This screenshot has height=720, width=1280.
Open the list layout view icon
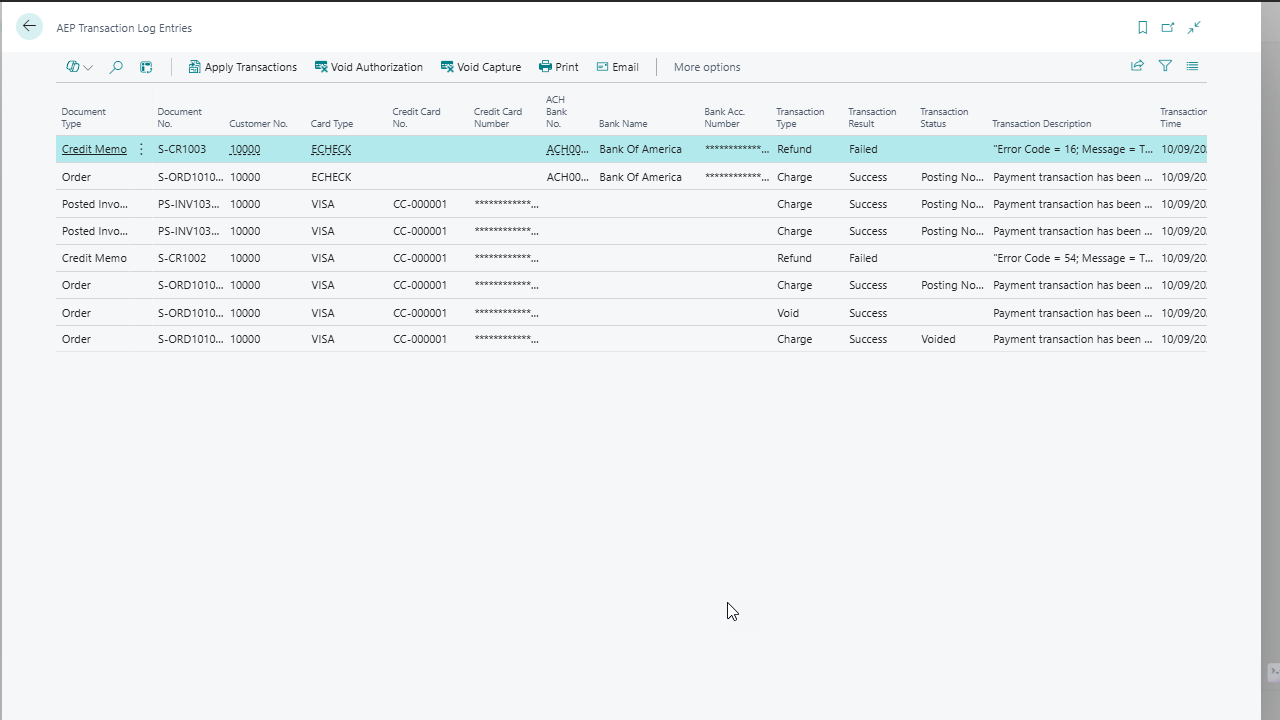pyautogui.click(x=1192, y=66)
